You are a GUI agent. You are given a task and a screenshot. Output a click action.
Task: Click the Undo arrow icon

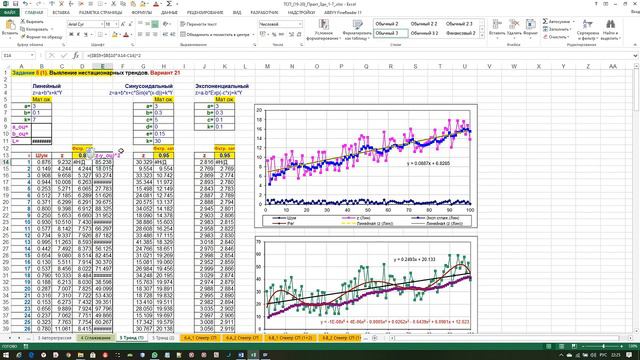point(25,4)
